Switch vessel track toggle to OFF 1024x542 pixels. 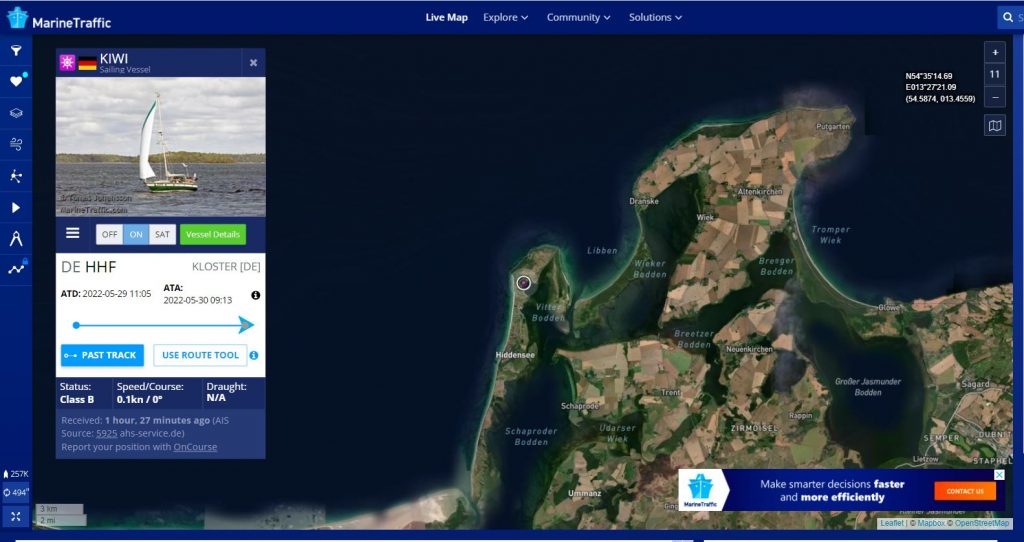tap(109, 234)
